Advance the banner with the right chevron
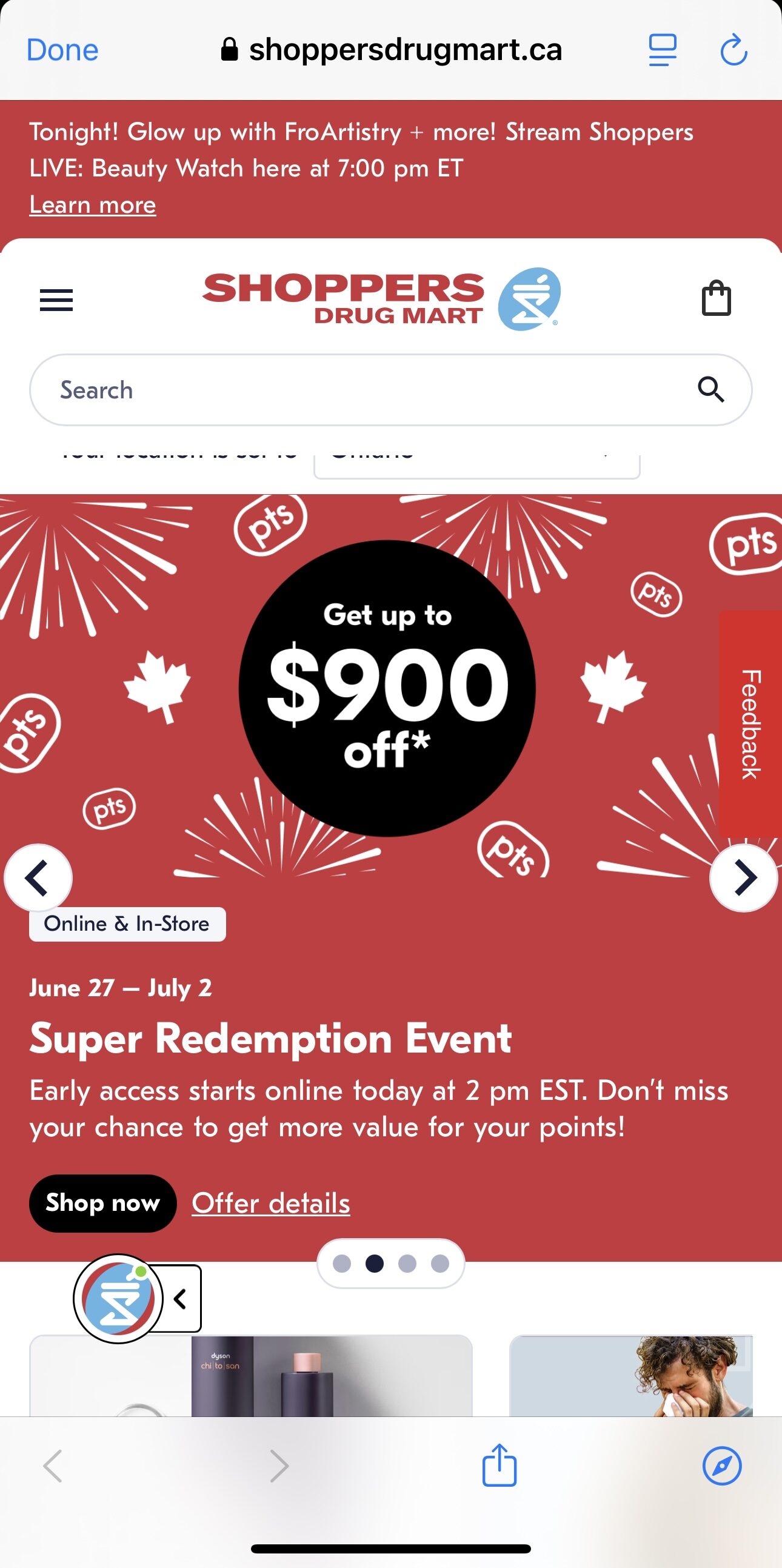This screenshot has height=1568, width=782. pos(743,879)
